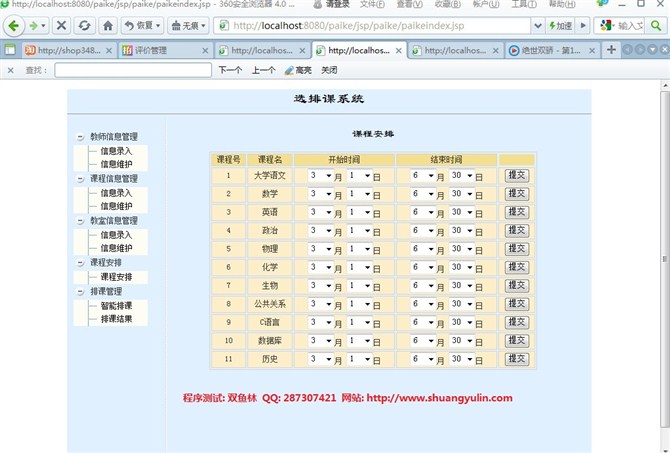The height and width of the screenshot is (453, 670).
Task: Stop loading with the X toolbar button
Action: (62, 26)
